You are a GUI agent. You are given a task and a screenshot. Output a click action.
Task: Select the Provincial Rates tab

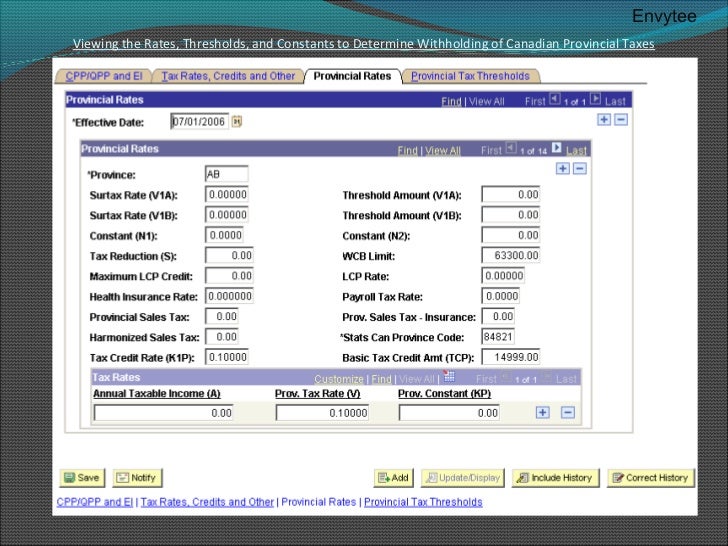click(x=352, y=76)
